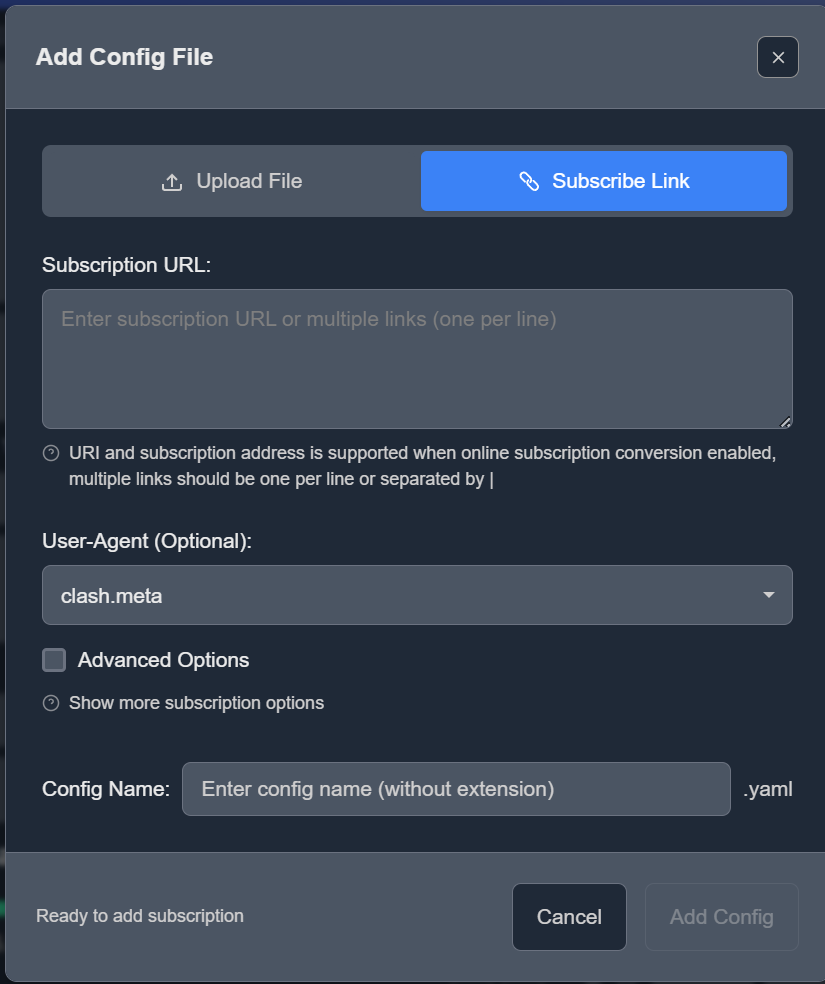Close the Add Config File dialog
Viewport: 825px width, 984px height.
point(777,57)
